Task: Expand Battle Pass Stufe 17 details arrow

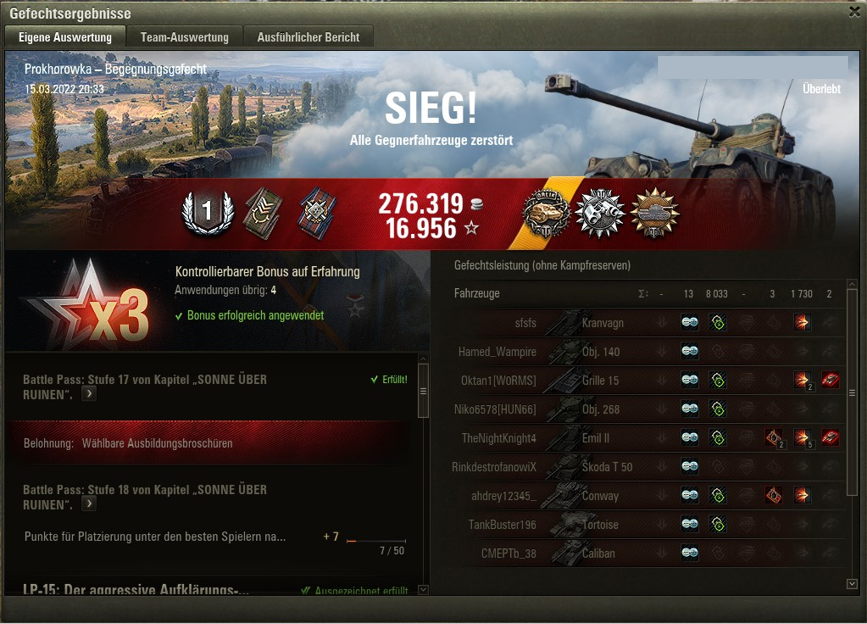Action: (x=89, y=394)
